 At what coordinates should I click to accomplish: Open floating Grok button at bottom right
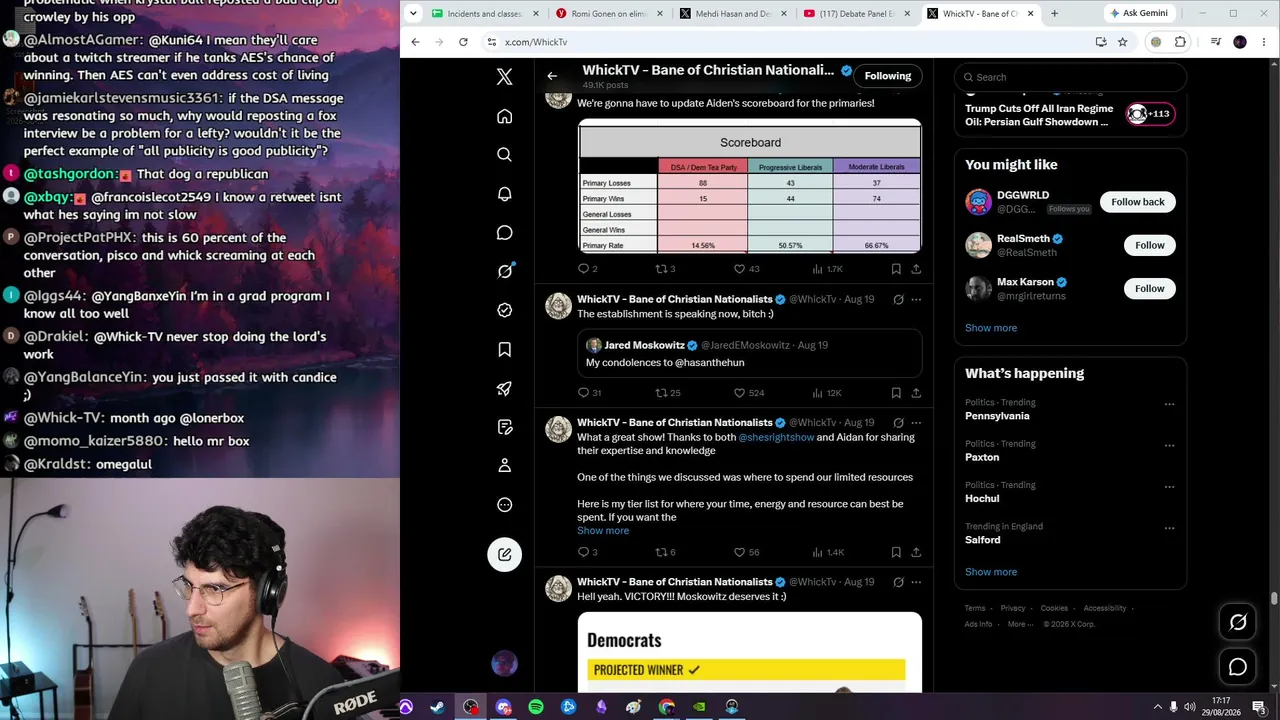click(1238, 622)
